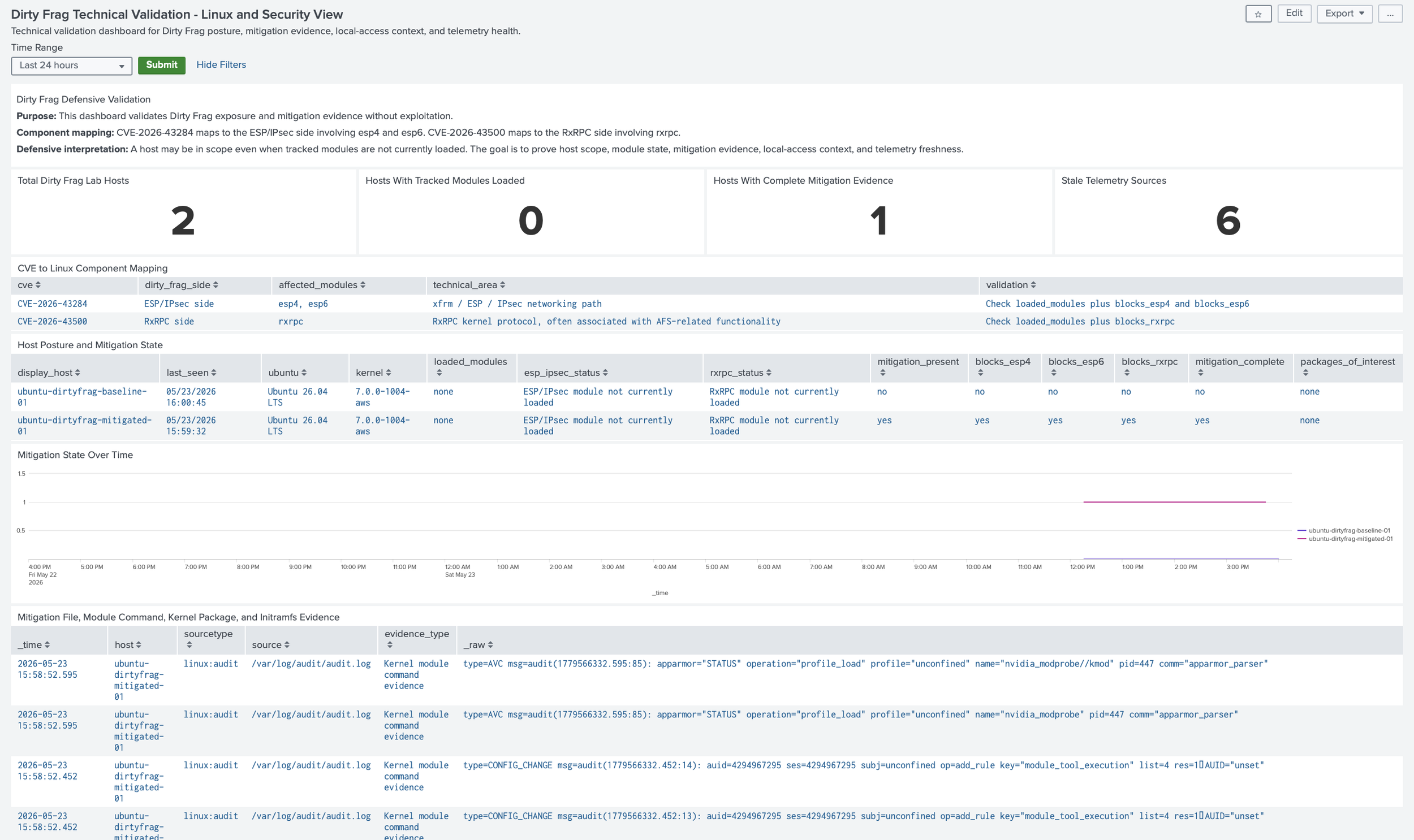Sort by the host column sort icon
Screen dimensions: 1414x840
tap(139, 645)
